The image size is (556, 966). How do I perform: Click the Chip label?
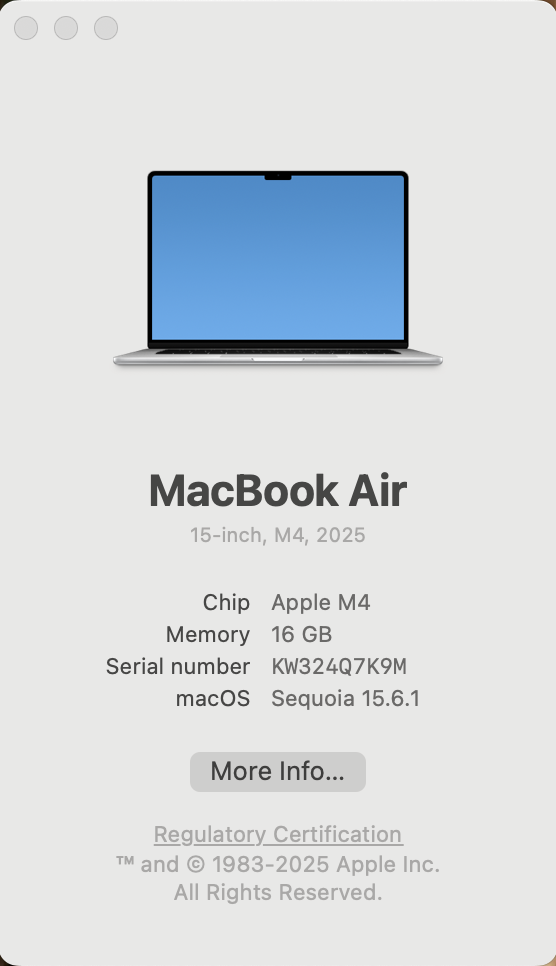coord(226,603)
